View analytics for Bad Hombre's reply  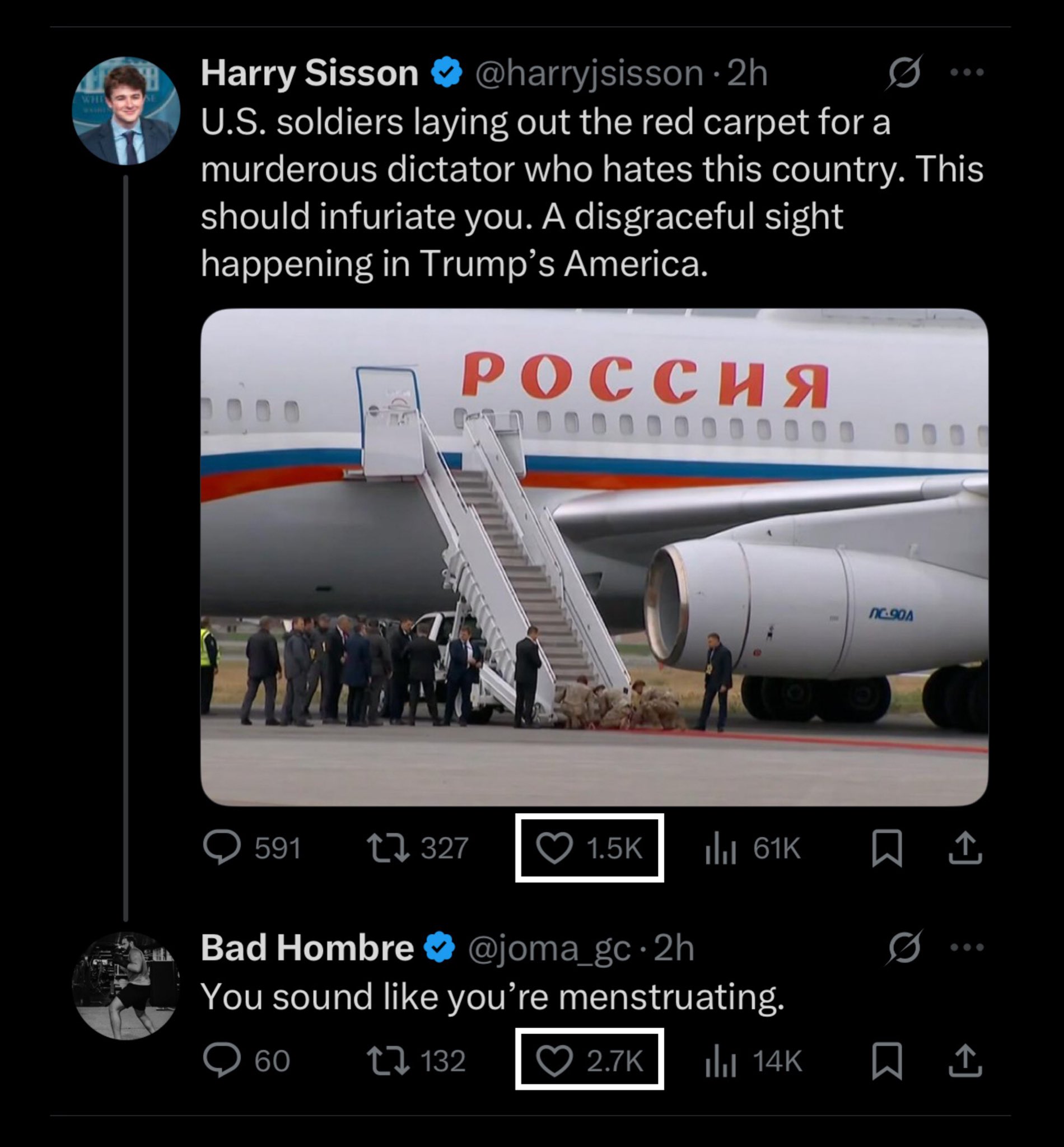pyautogui.click(x=720, y=1061)
